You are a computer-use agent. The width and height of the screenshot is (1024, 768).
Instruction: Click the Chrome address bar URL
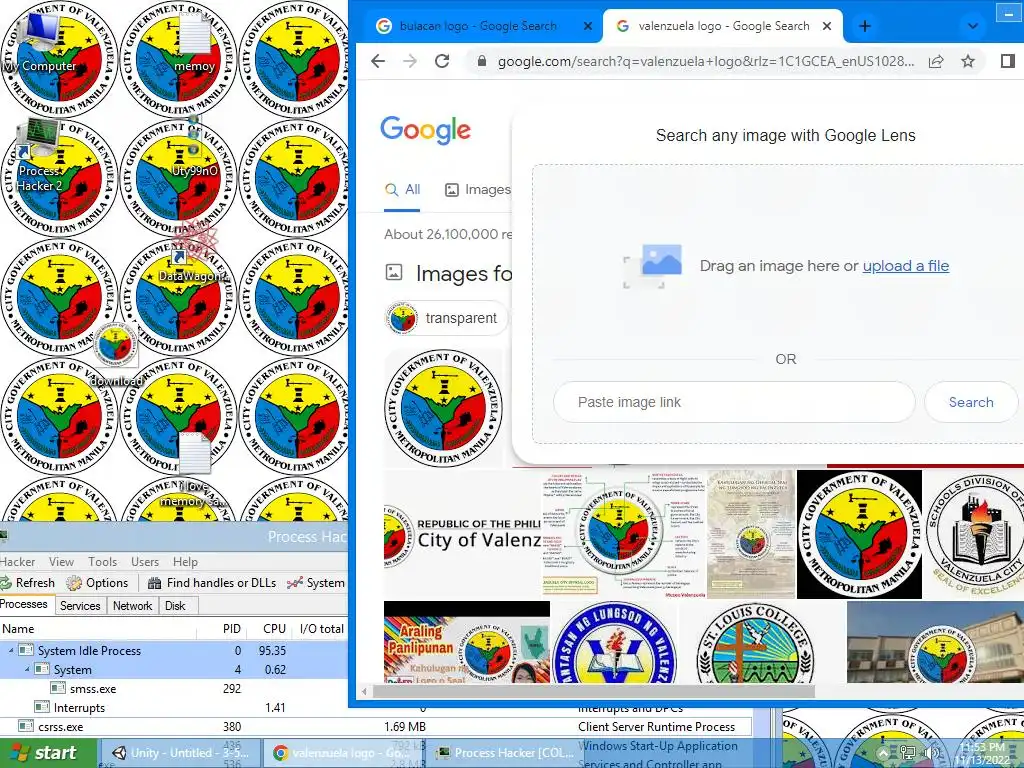705,61
